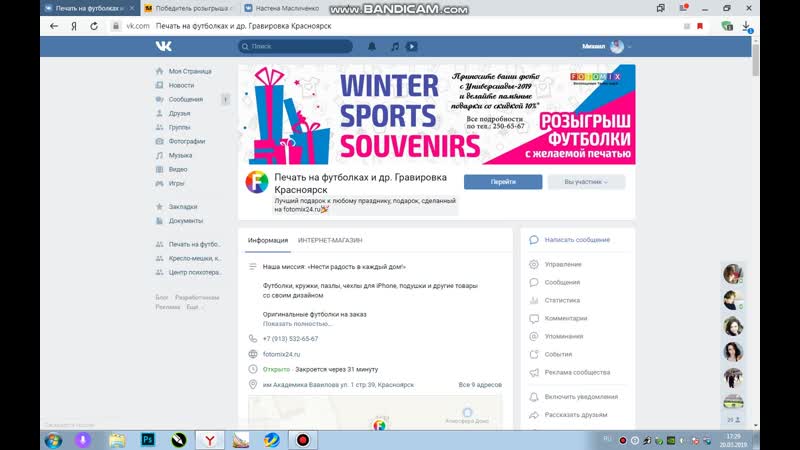Open Кресло-мешки group shortcut in sidebar
Viewport: 800px width, 450px height.
[194, 258]
